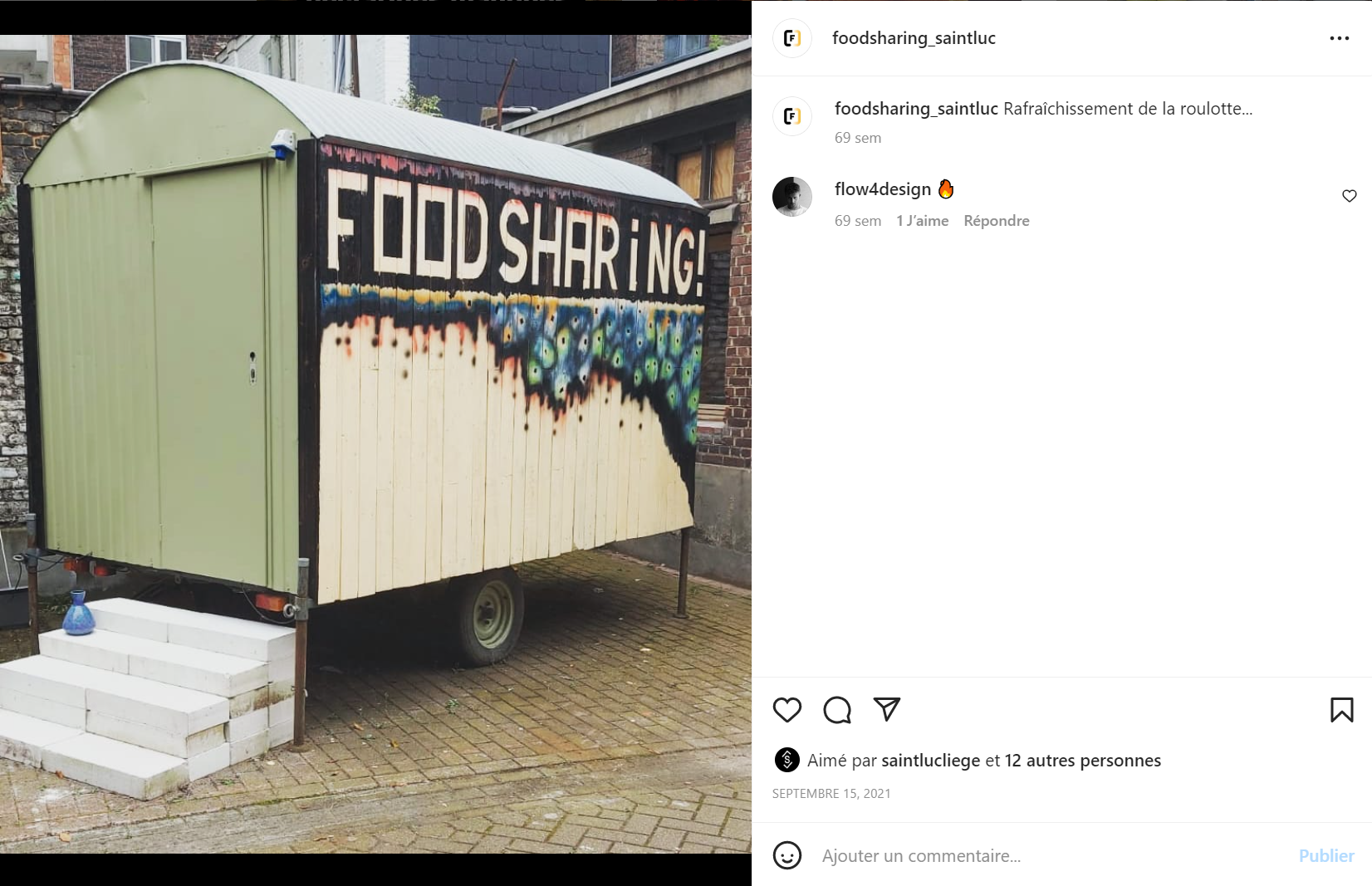Click foodsharing_saintluc avatar beside the caption
This screenshot has width=1372, height=886.
click(x=791, y=115)
